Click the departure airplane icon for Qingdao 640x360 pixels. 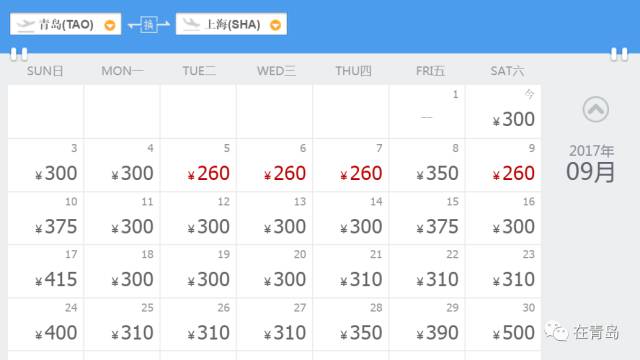25,25
